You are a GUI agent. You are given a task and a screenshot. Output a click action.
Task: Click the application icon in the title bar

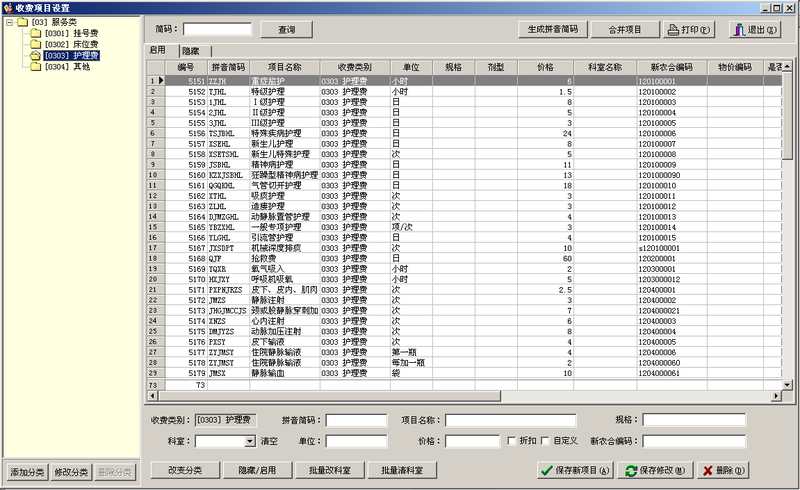pos(8,8)
